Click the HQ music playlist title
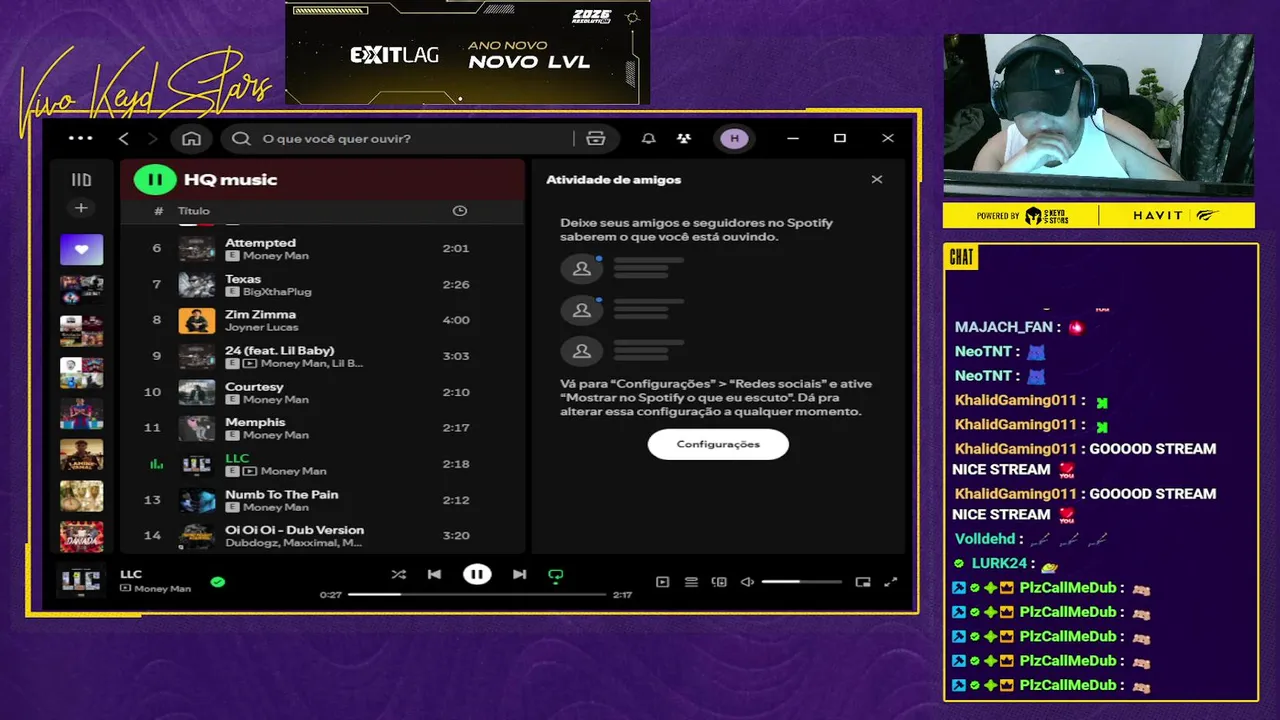The height and width of the screenshot is (720, 1280). click(230, 180)
